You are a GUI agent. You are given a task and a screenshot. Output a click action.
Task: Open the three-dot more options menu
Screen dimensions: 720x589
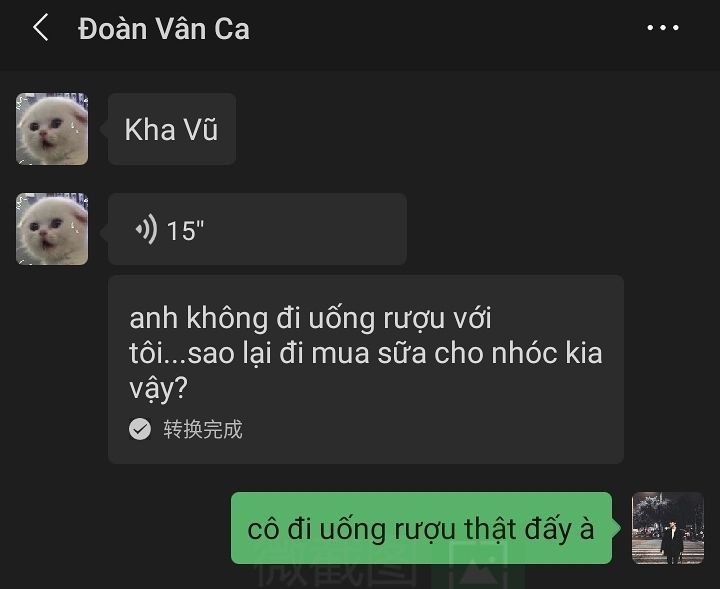[x=663, y=28]
